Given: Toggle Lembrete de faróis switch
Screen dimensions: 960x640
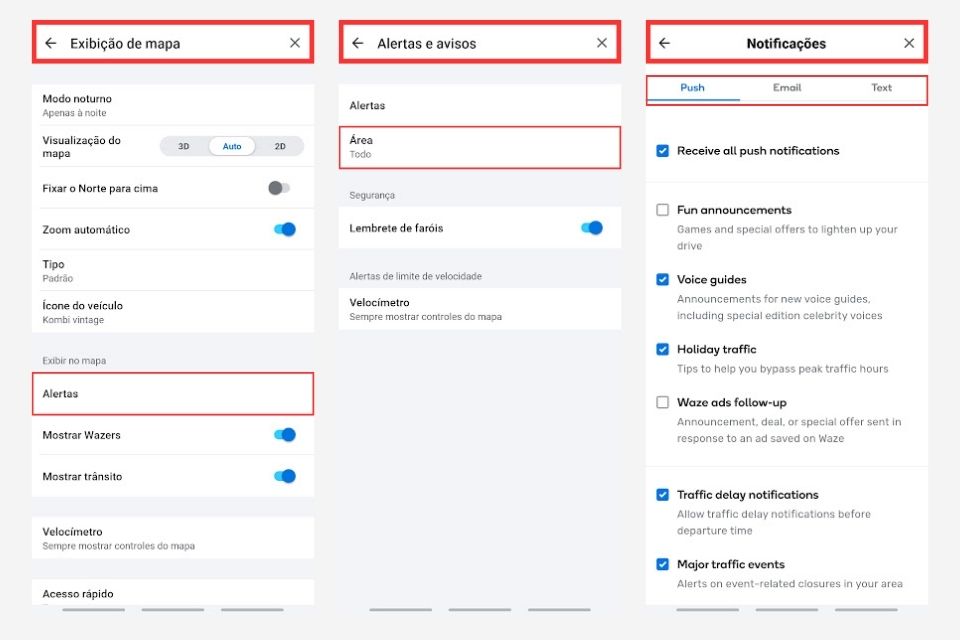Looking at the screenshot, I should (x=591, y=228).
